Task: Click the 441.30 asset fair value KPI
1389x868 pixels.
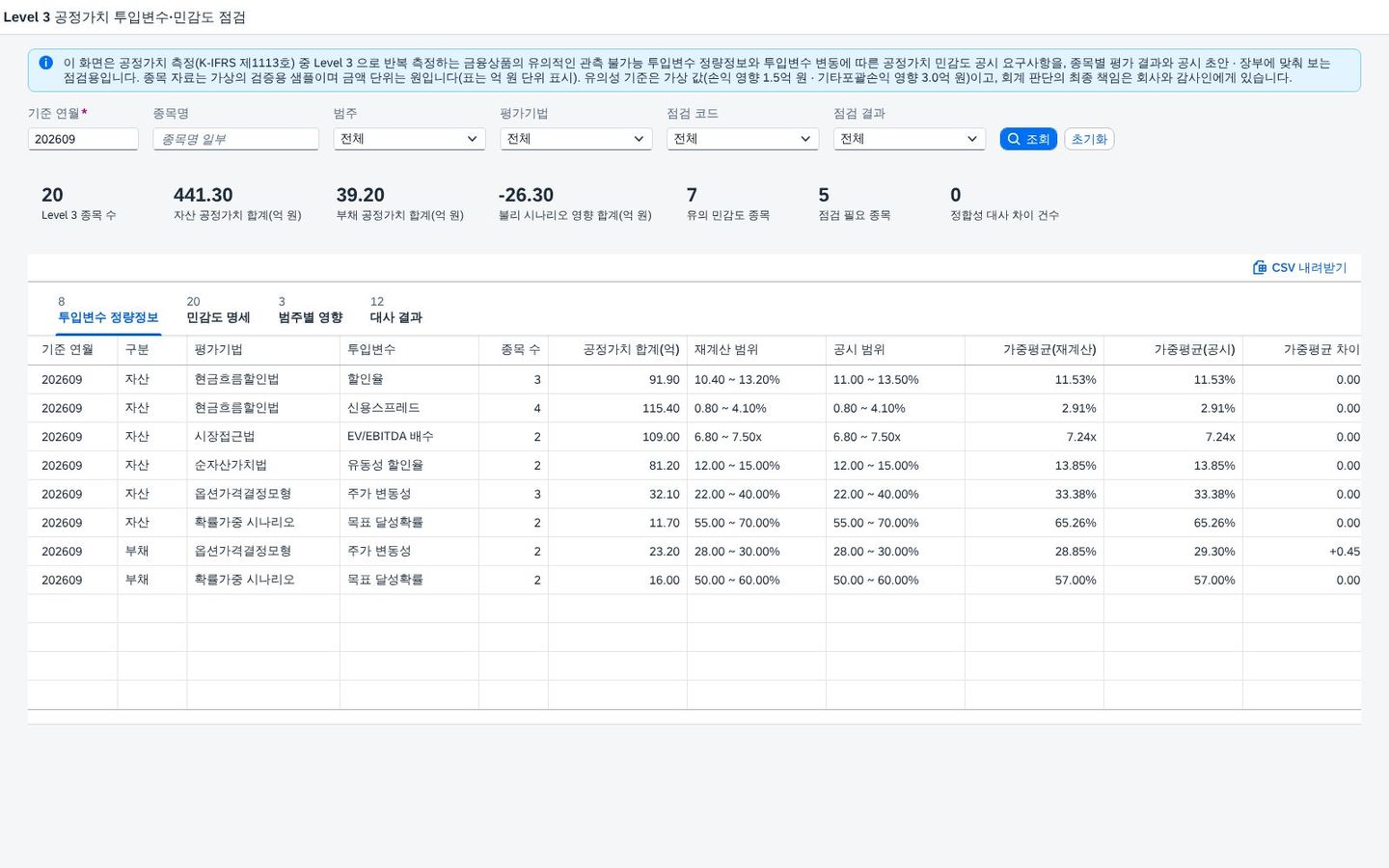Action: 237,203
